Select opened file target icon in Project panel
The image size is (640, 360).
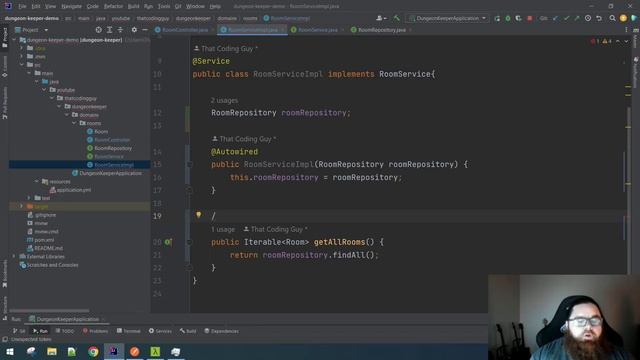tap(98, 30)
